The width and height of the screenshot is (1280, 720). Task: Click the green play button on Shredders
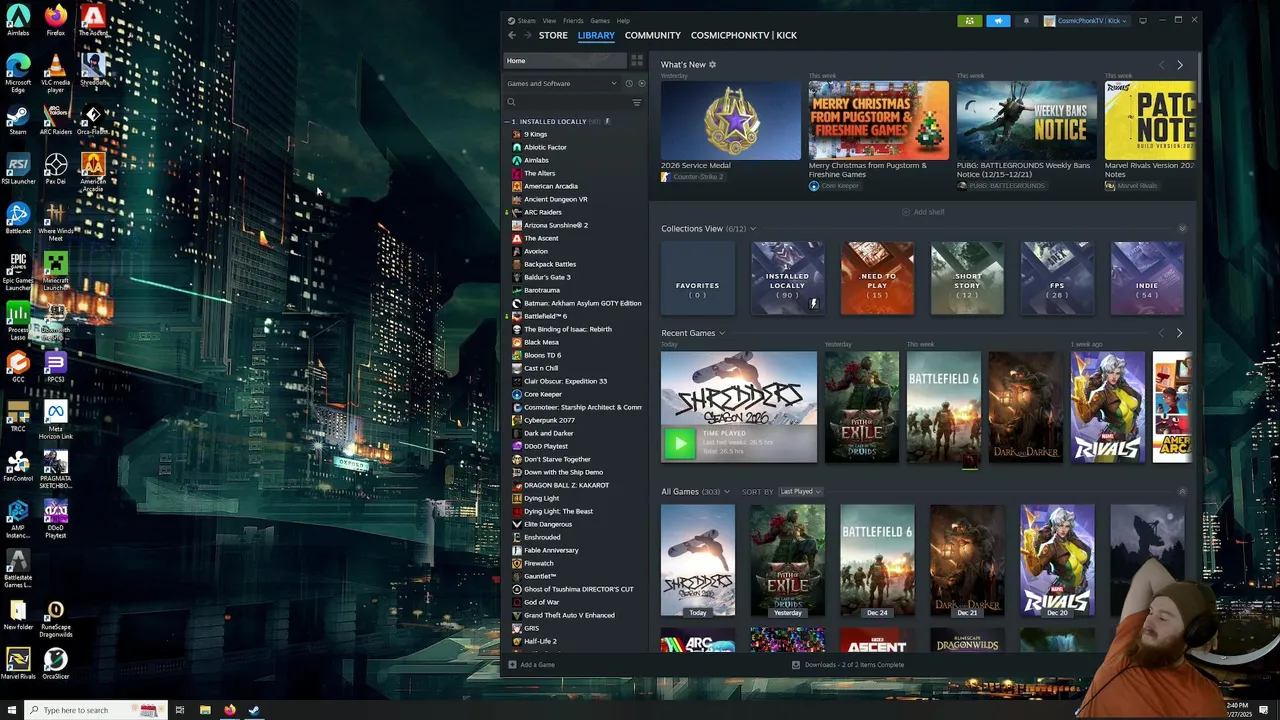click(679, 443)
